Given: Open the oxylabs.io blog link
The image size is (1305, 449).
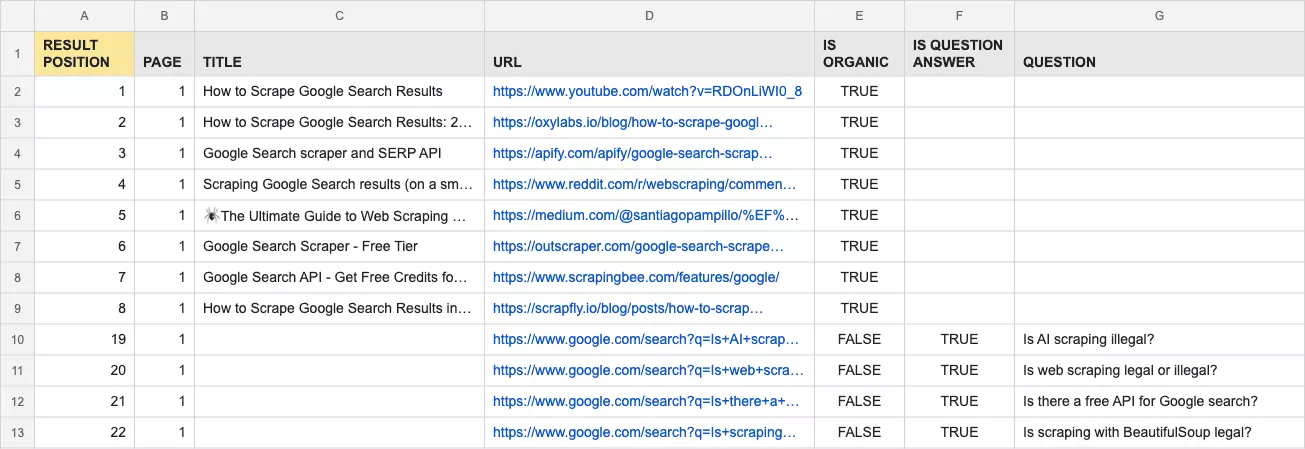Looking at the screenshot, I should coord(633,122).
